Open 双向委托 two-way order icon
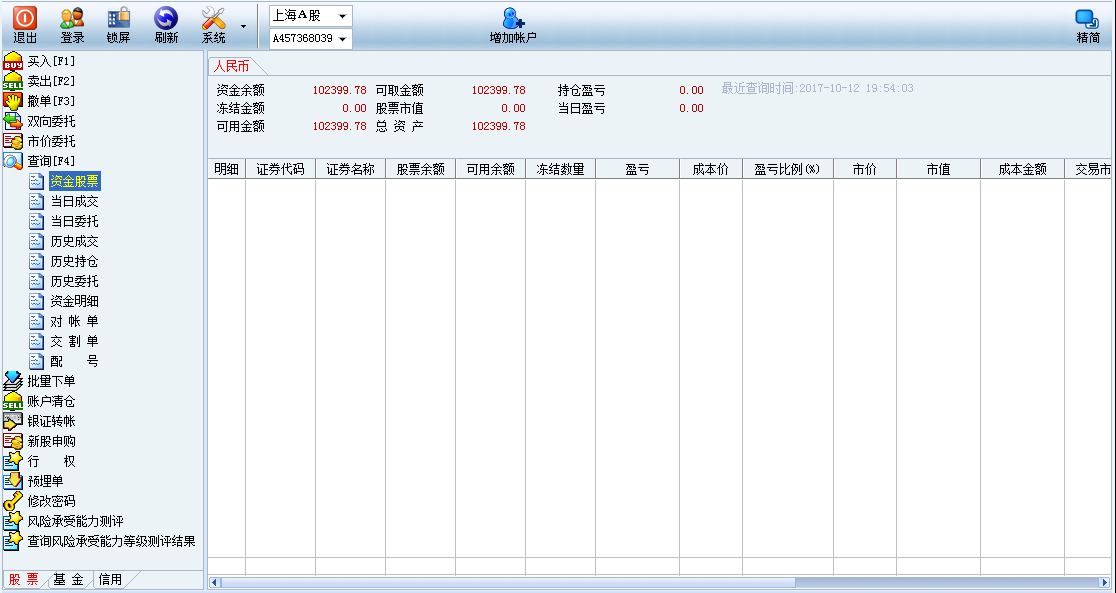Viewport: 1116px width, 593px height. 13,122
